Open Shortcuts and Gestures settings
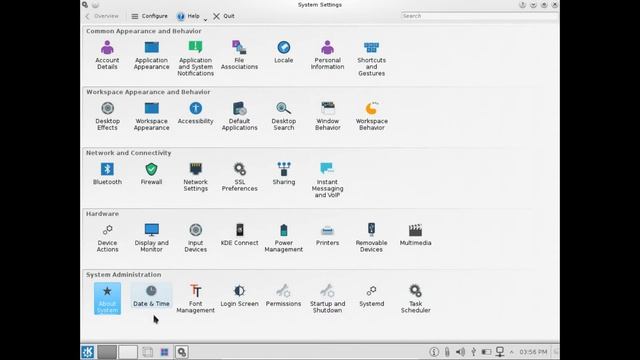Image resolution: width=640 pixels, height=360 pixels. 371,58
